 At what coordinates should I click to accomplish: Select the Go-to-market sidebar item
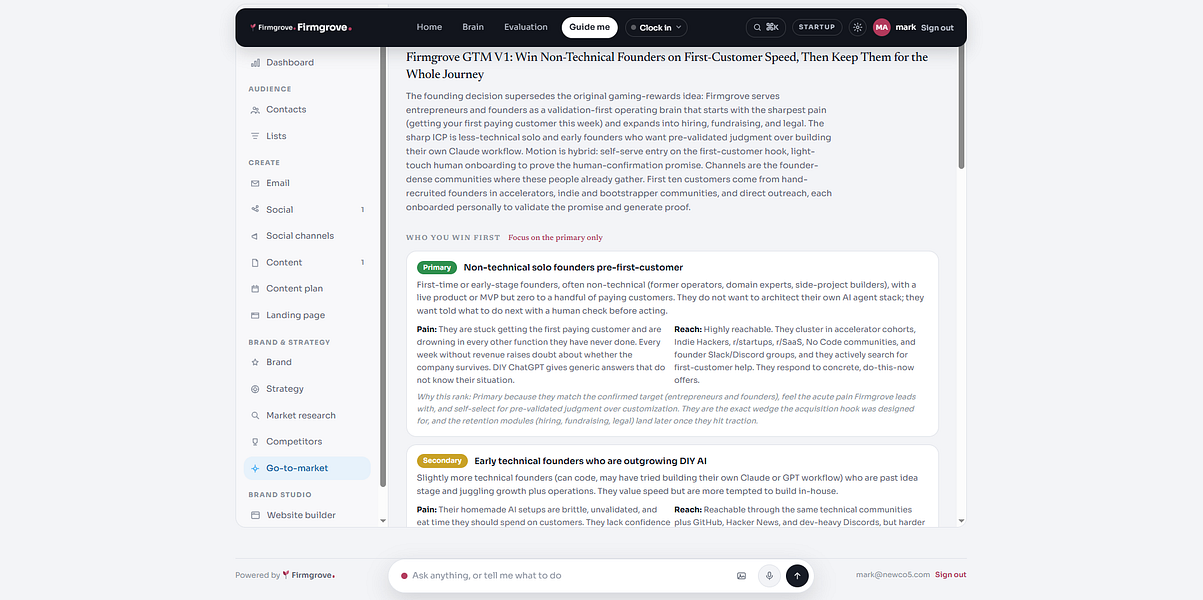tap(307, 468)
